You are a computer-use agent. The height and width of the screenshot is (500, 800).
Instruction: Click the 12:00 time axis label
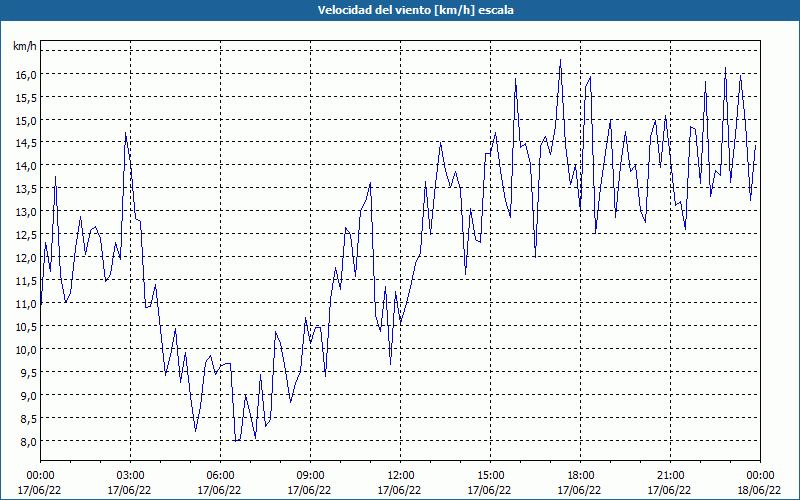(401, 476)
